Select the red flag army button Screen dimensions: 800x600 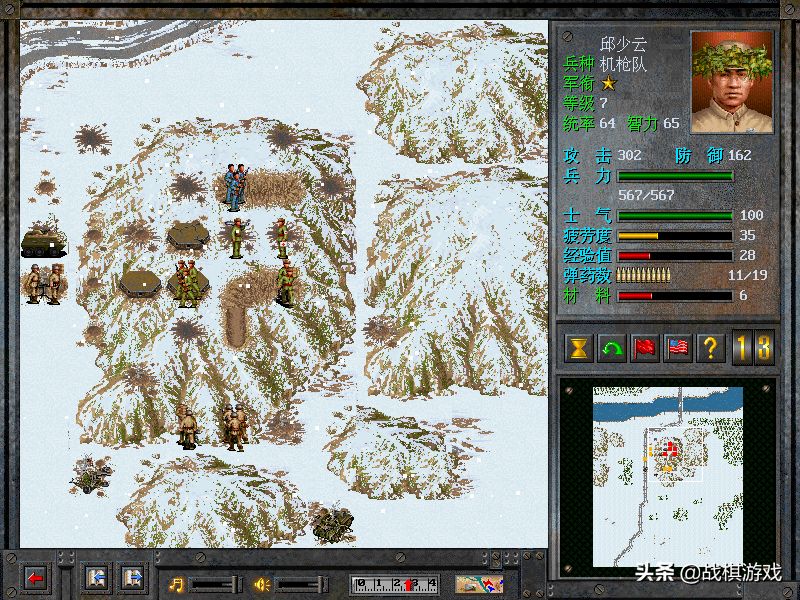coord(645,348)
